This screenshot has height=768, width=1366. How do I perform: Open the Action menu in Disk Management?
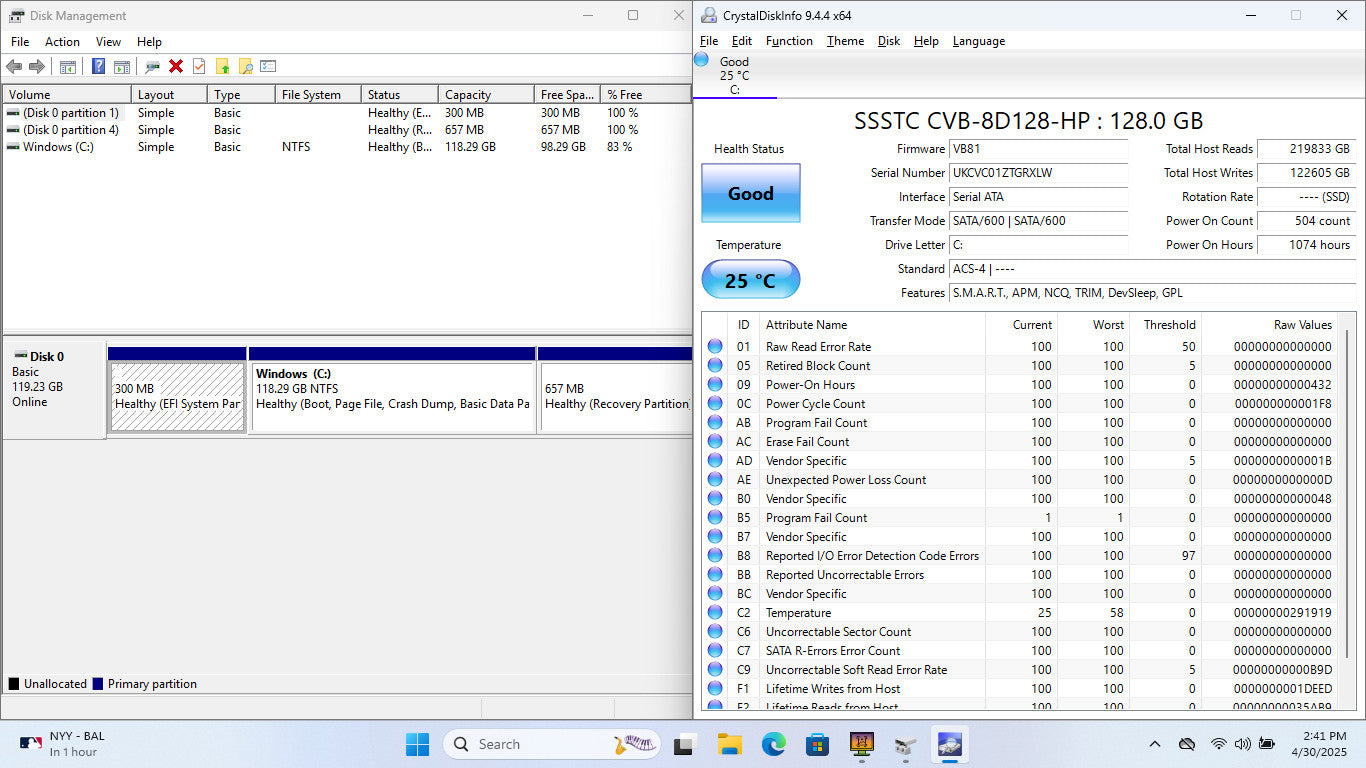[62, 42]
